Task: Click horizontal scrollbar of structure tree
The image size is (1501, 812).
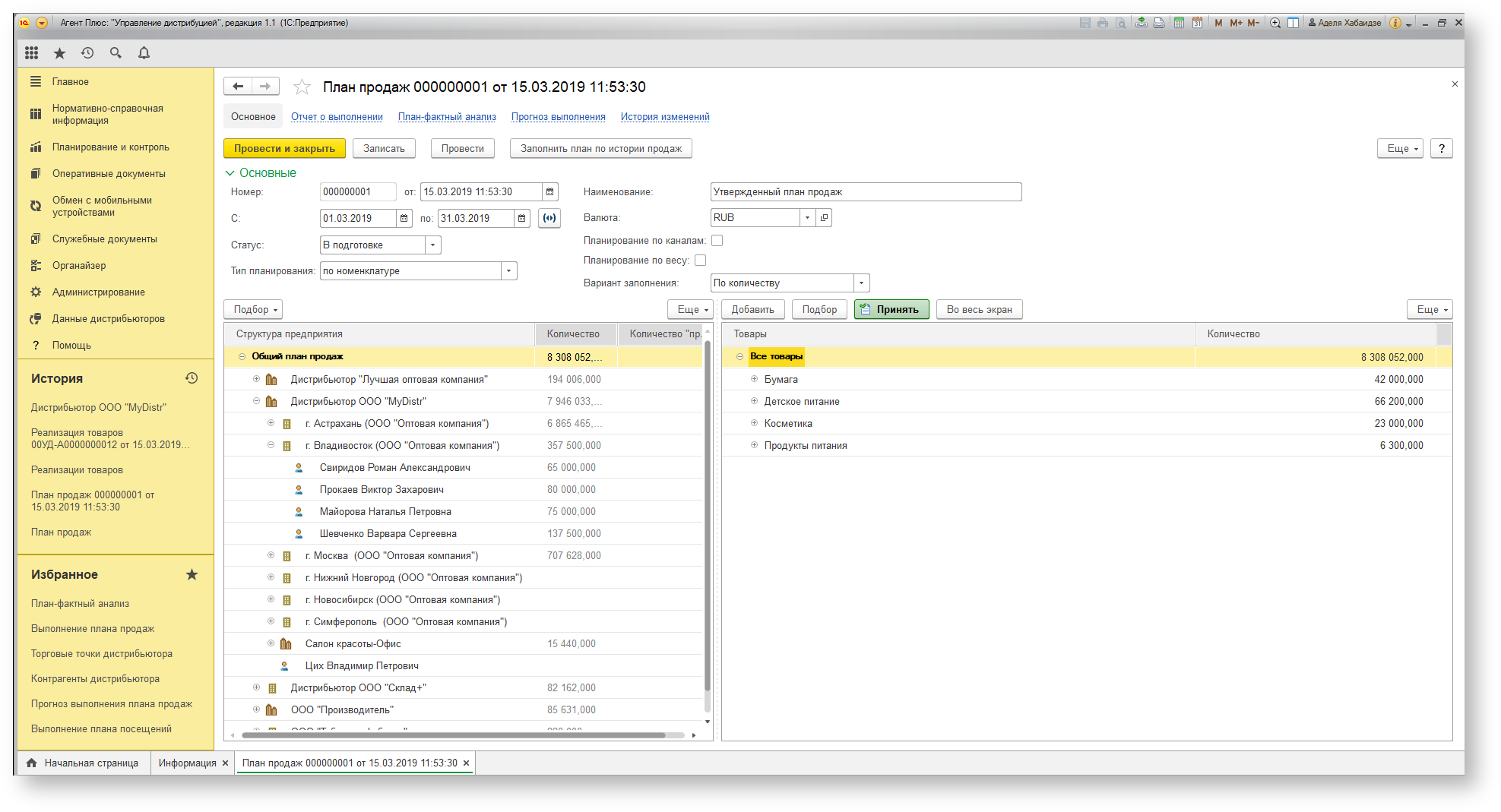Action: point(453,735)
